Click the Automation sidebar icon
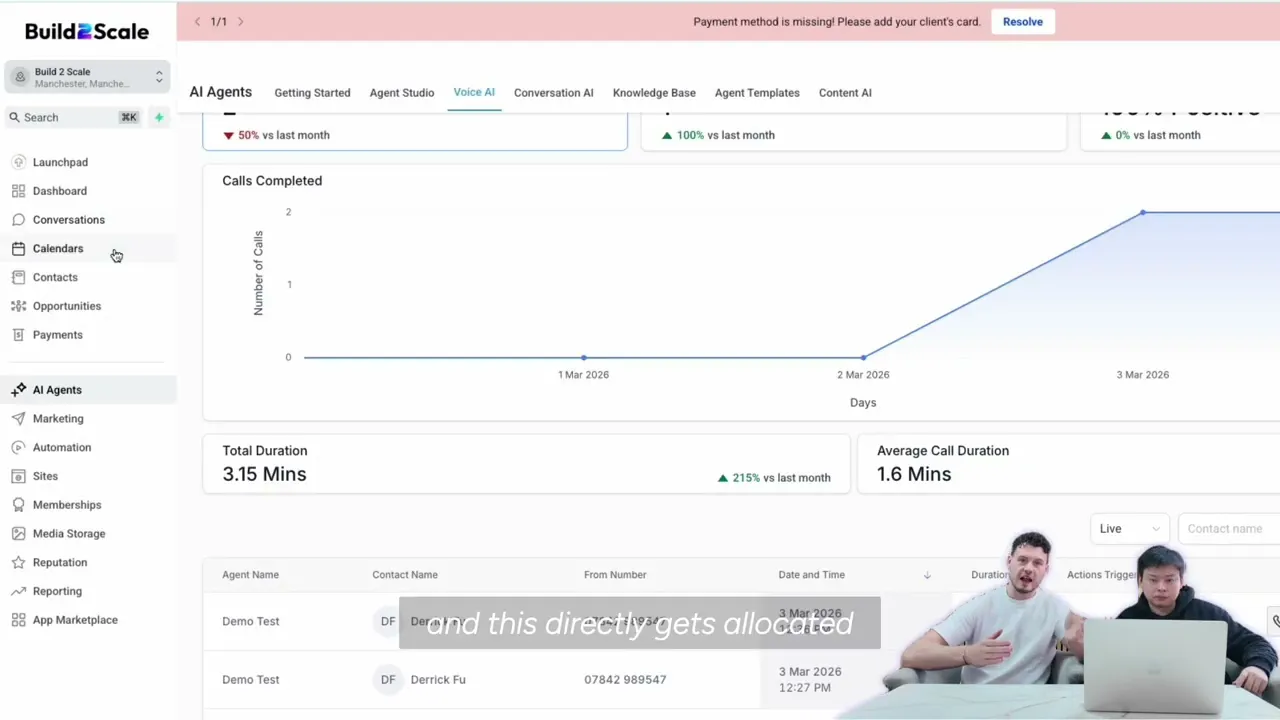Image resolution: width=1280 pixels, height=720 pixels. tap(18, 448)
